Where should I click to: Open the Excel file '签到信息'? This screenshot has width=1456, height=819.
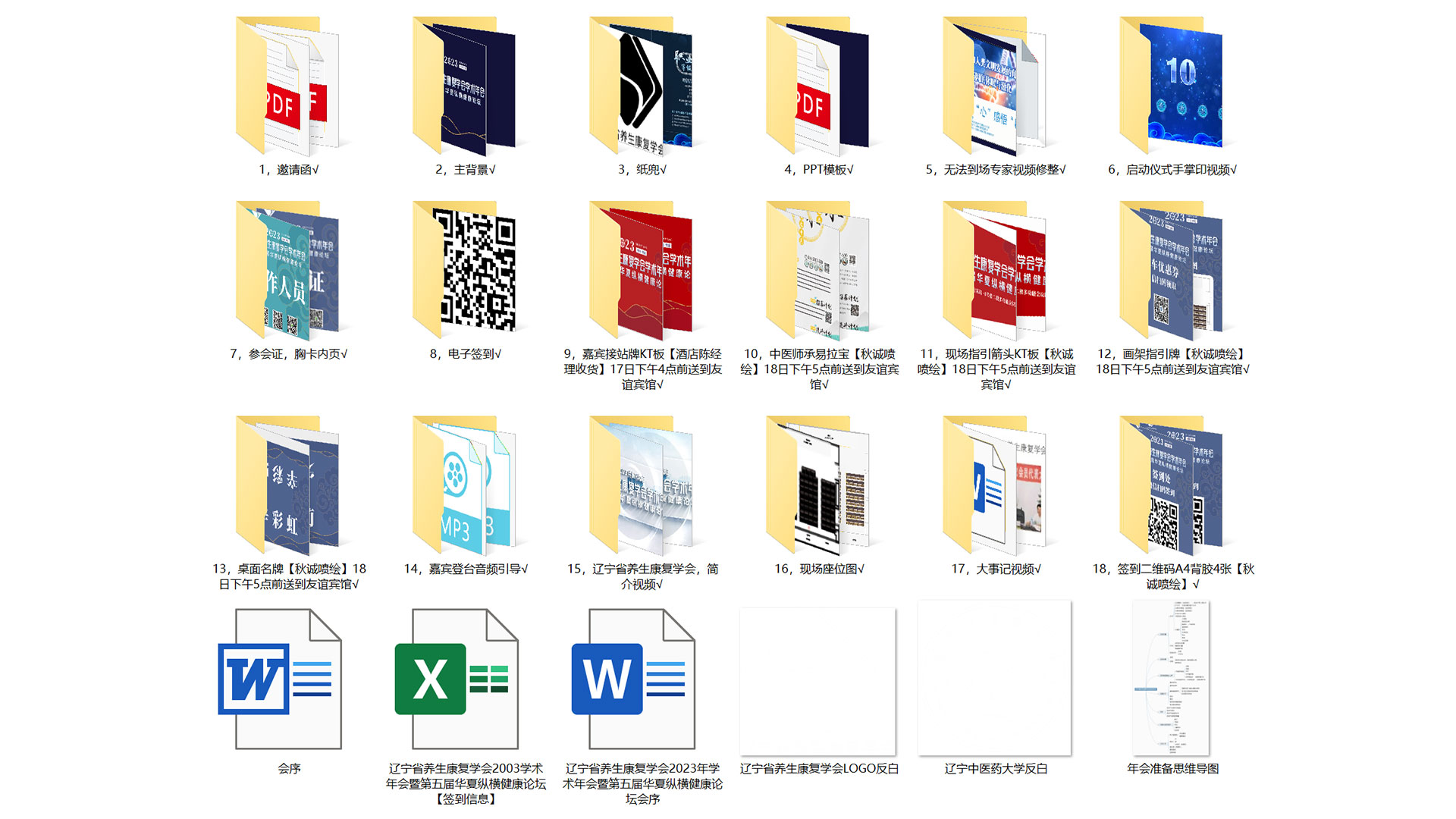(x=465, y=679)
